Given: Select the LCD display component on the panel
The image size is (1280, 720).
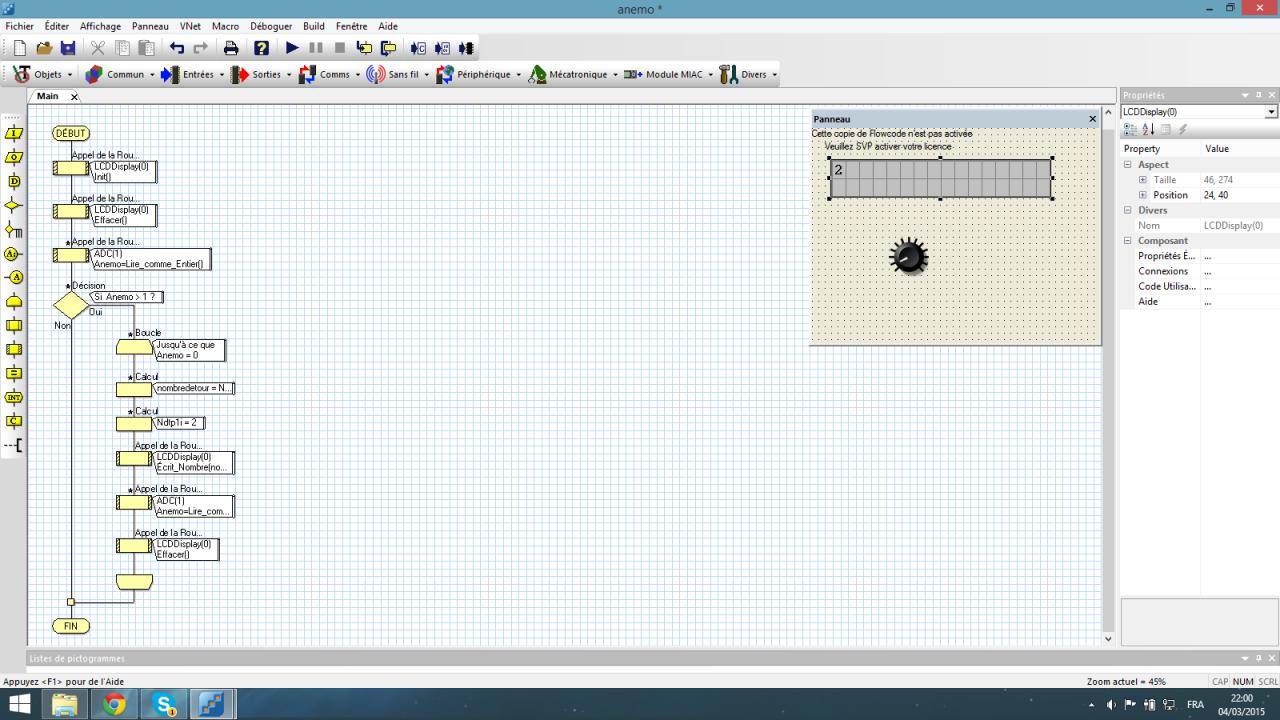Looking at the screenshot, I should pos(941,179).
